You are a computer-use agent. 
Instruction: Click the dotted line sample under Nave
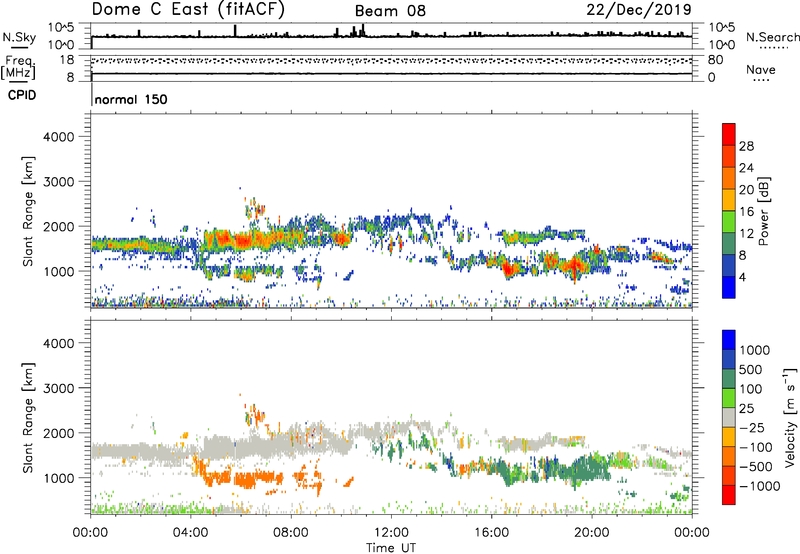(x=761, y=81)
